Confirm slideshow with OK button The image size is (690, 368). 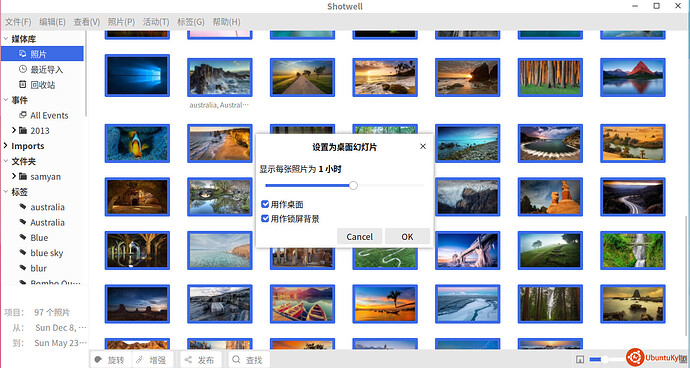pos(407,236)
